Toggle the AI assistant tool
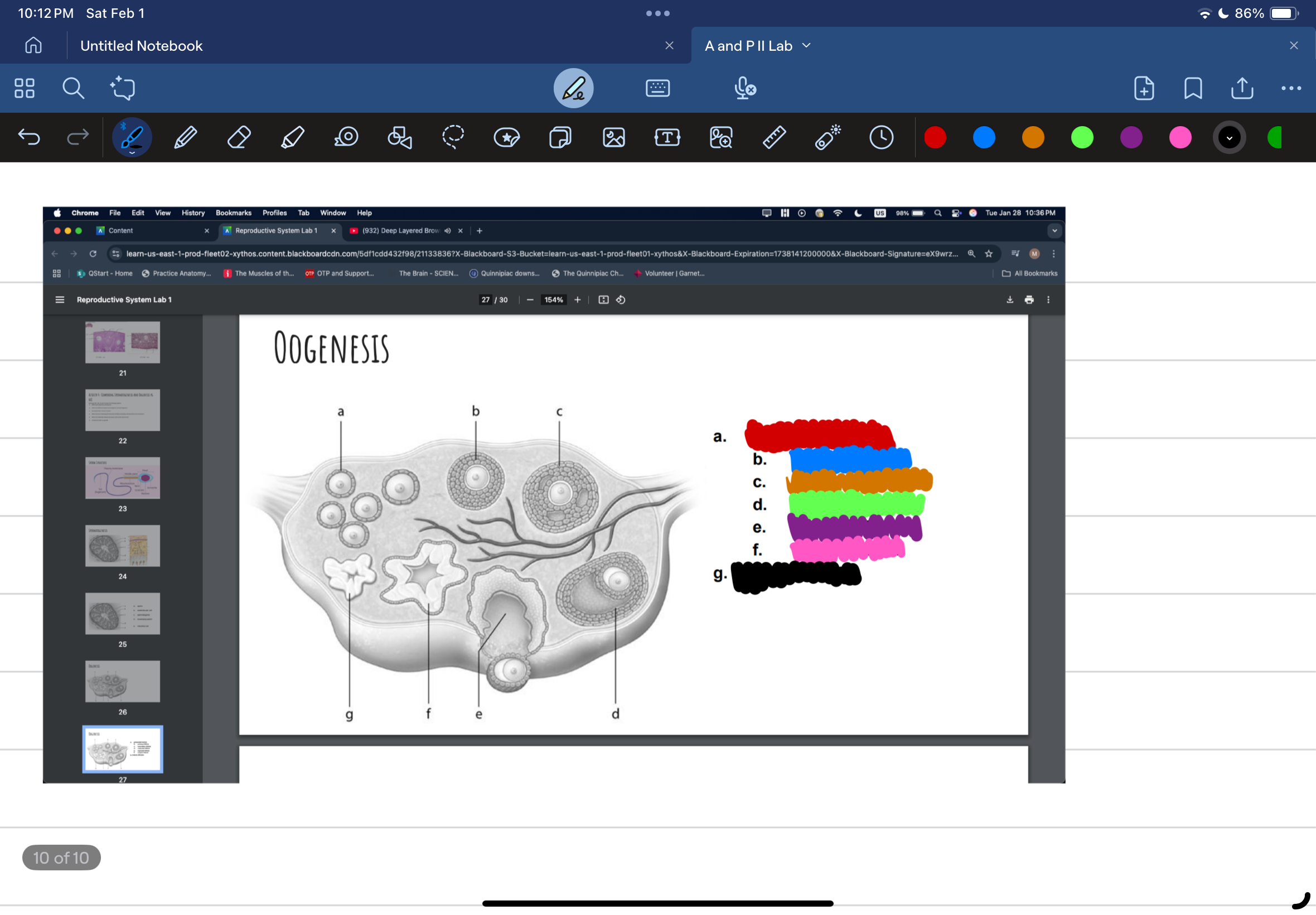Screen dimensions: 1316x915 (121, 88)
